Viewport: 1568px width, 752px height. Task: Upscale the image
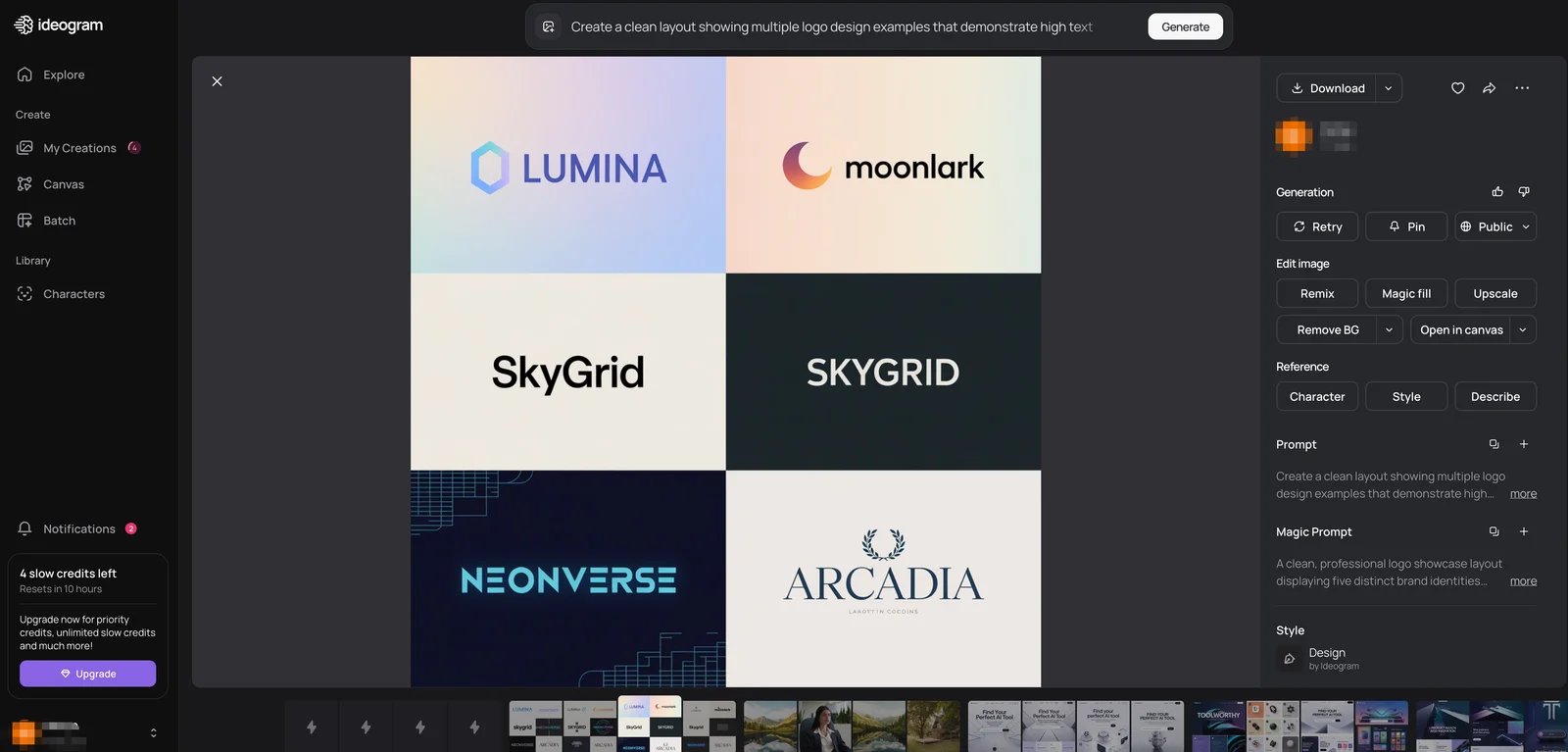[1495, 293]
